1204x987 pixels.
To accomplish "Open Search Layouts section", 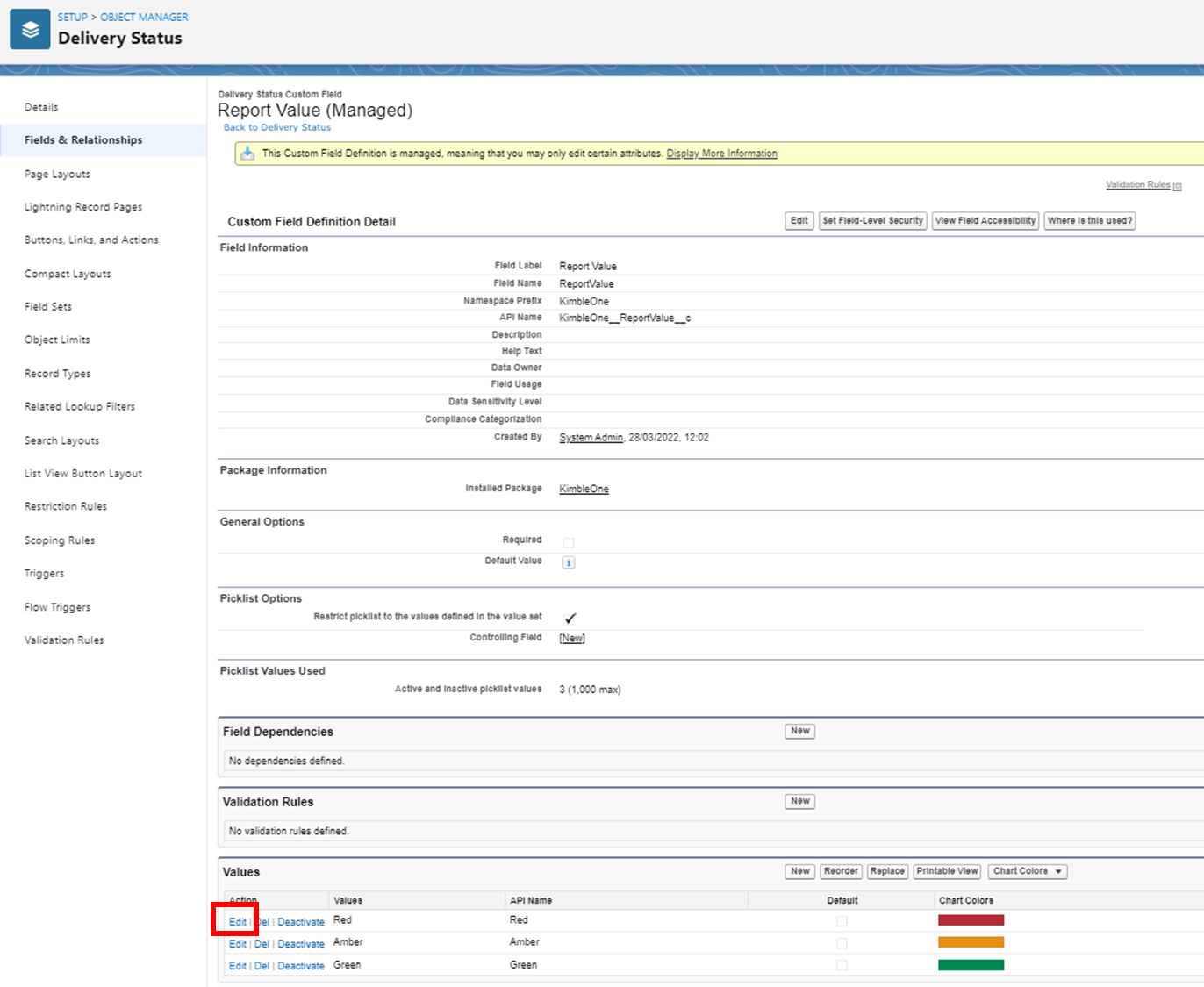I will 61,440.
